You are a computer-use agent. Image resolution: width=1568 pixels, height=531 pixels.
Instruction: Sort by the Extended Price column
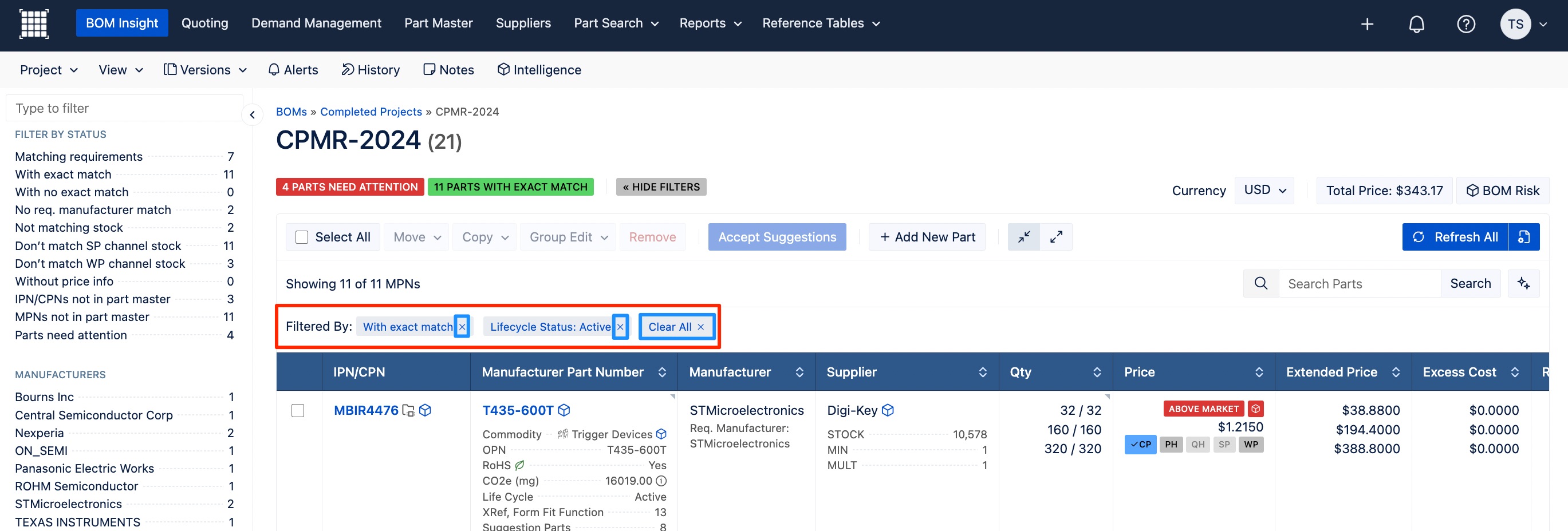(x=1396, y=373)
